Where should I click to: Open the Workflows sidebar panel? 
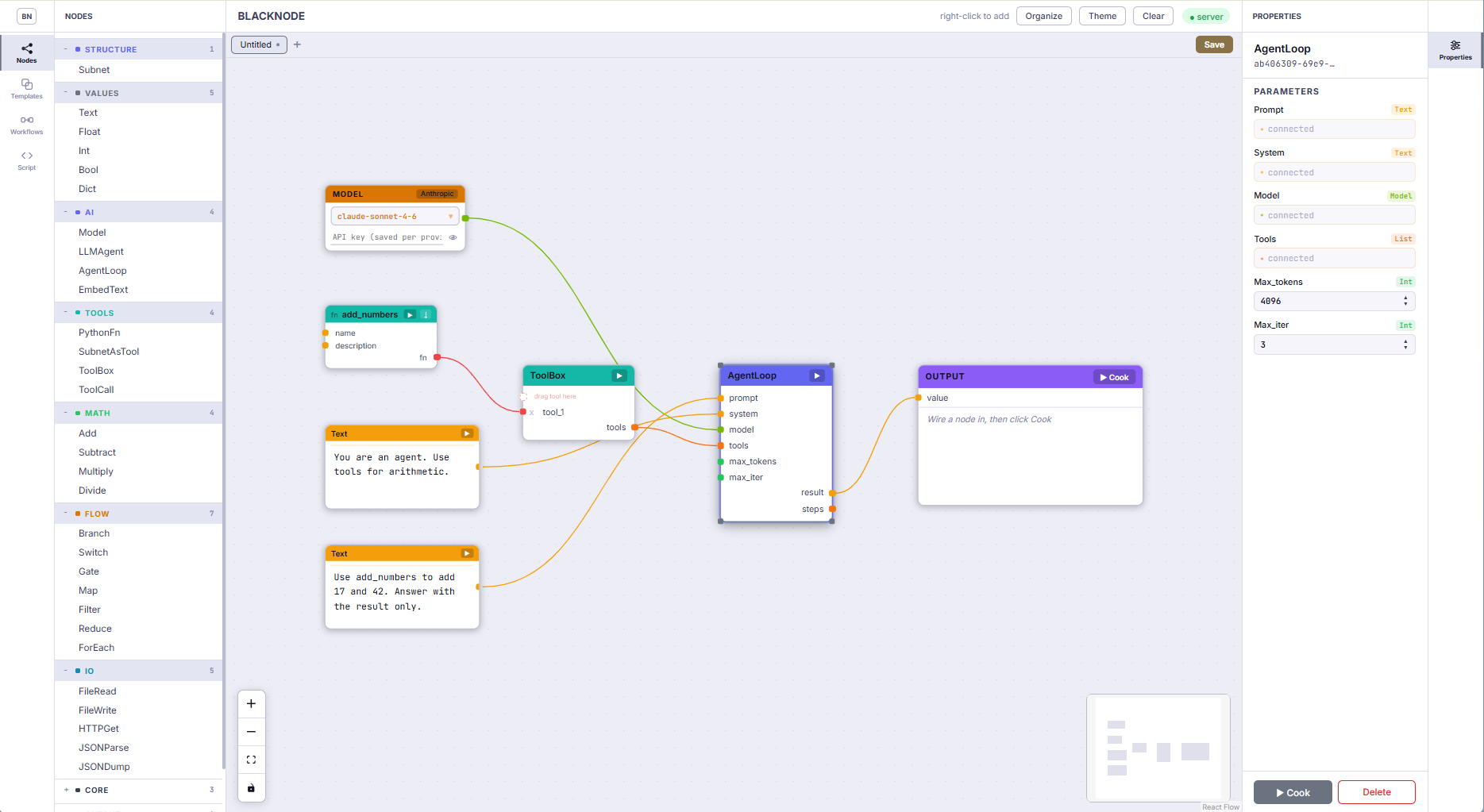tap(26, 125)
